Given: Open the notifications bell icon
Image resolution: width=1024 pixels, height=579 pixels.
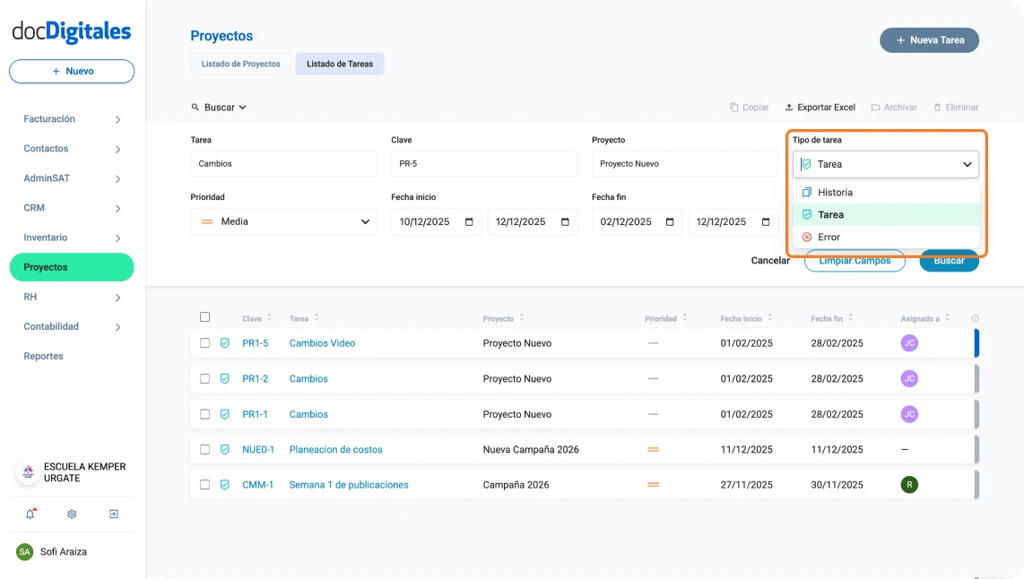Looking at the screenshot, I should pyautogui.click(x=30, y=514).
